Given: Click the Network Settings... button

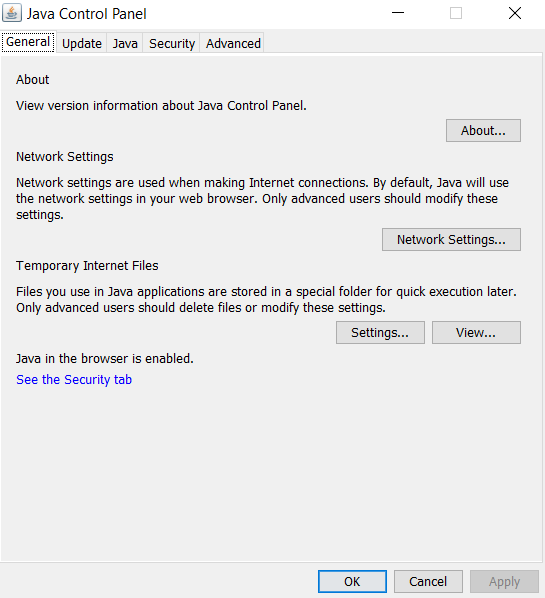Looking at the screenshot, I should click(451, 240).
